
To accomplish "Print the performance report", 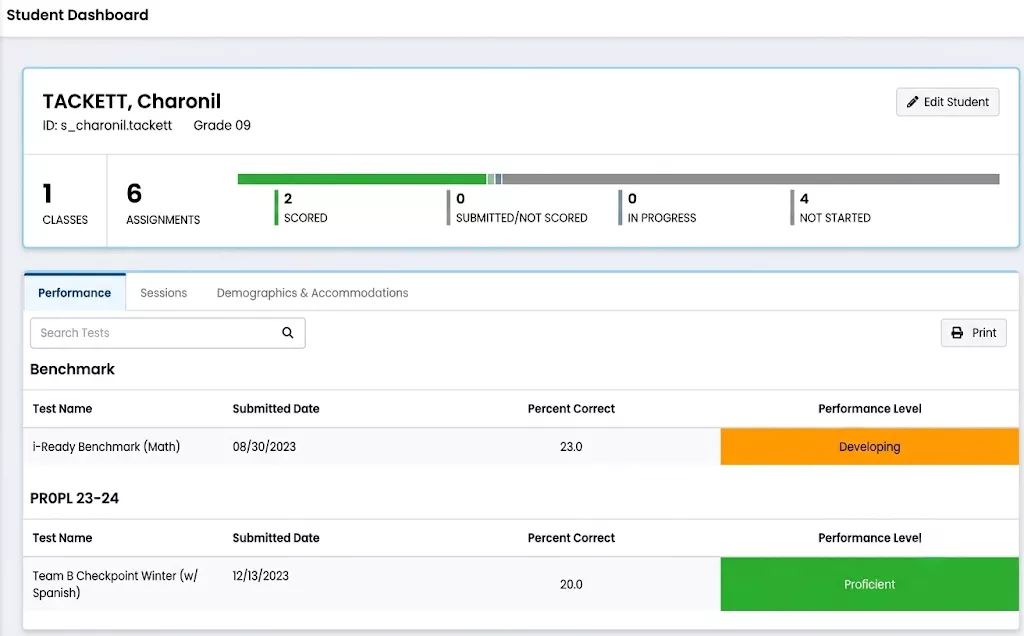I will (x=973, y=333).
